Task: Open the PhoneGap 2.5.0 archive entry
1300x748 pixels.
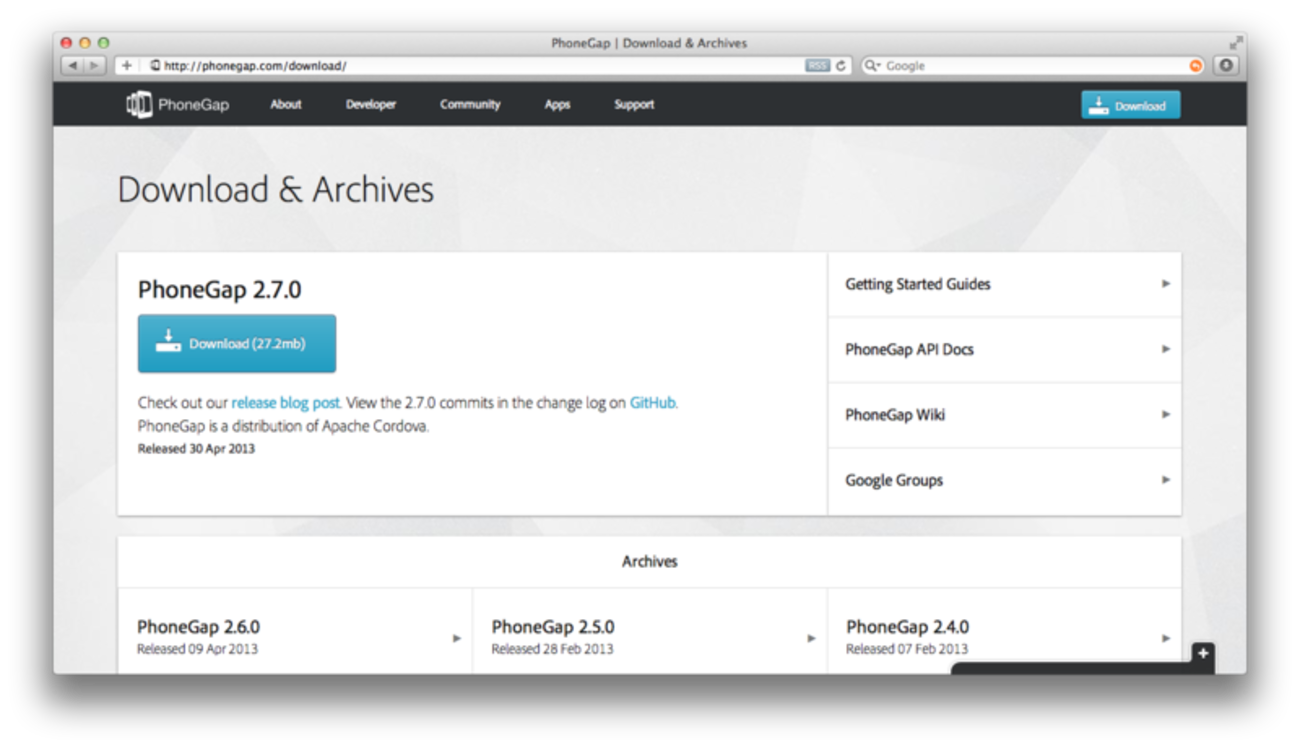Action: click(650, 631)
